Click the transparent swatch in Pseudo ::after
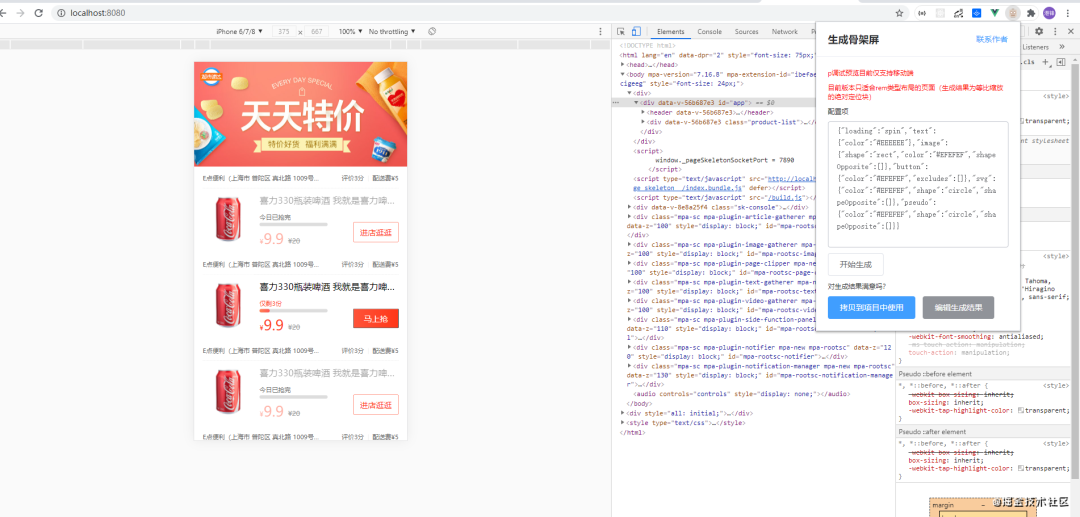1080x517 pixels. click(1021, 468)
